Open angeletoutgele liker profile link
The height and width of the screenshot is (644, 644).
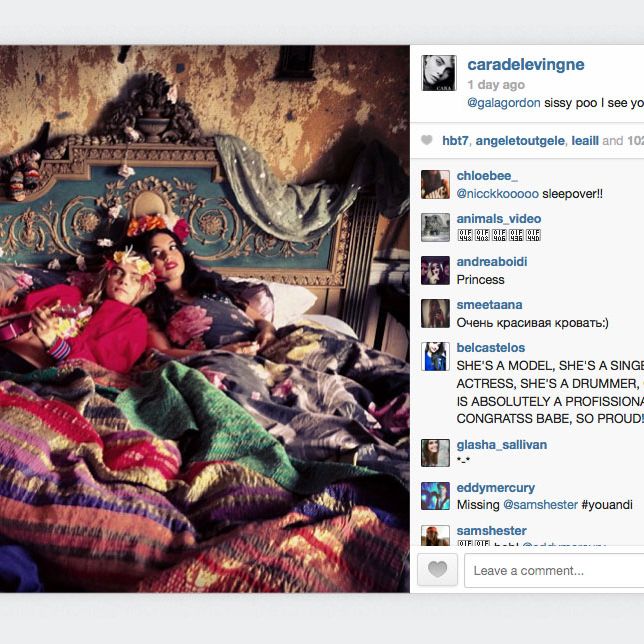pyautogui.click(x=520, y=141)
